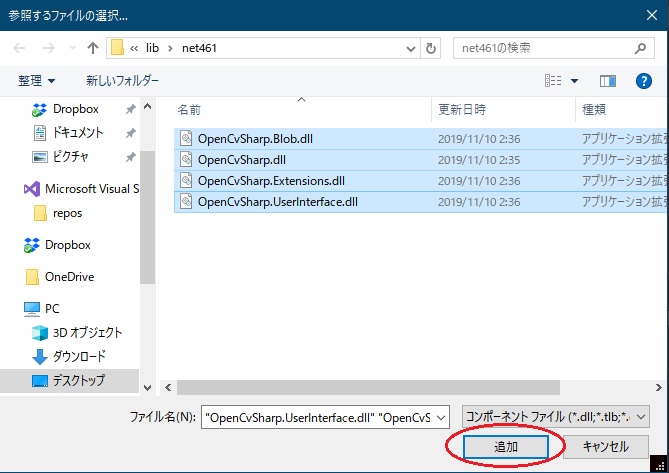Click the OpenCvSharp.Extensions.dll file icon

[x=186, y=180]
